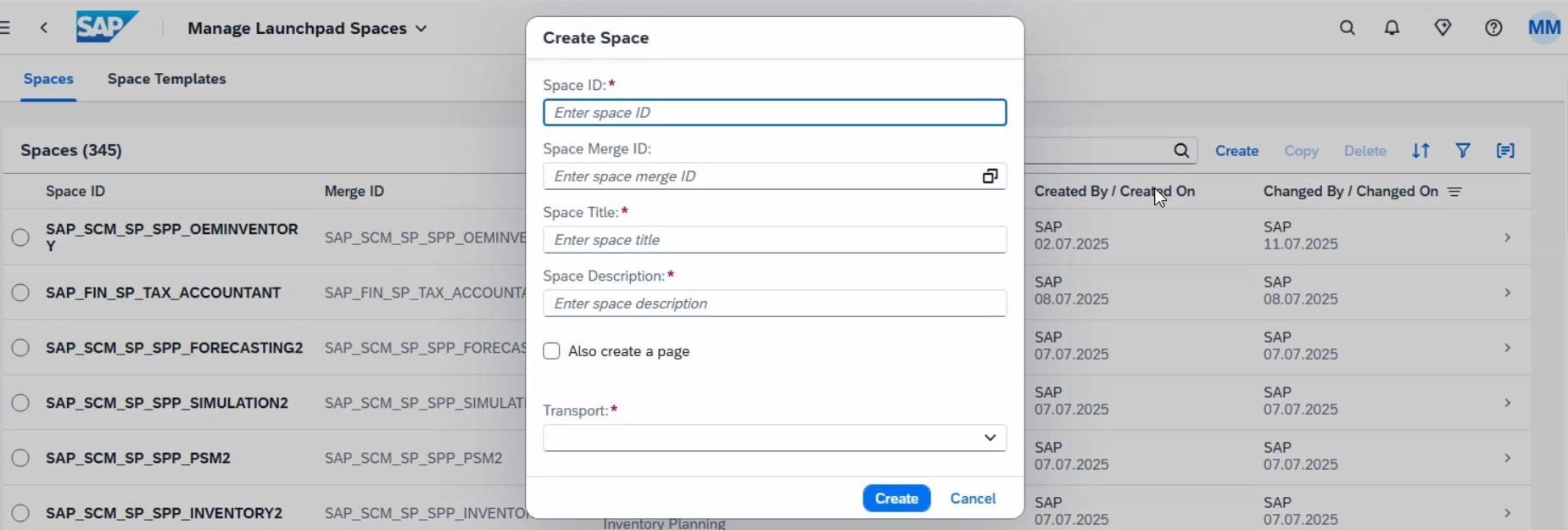This screenshot has width=1568, height=530.
Task: Open the notifications bell
Action: point(1392,28)
